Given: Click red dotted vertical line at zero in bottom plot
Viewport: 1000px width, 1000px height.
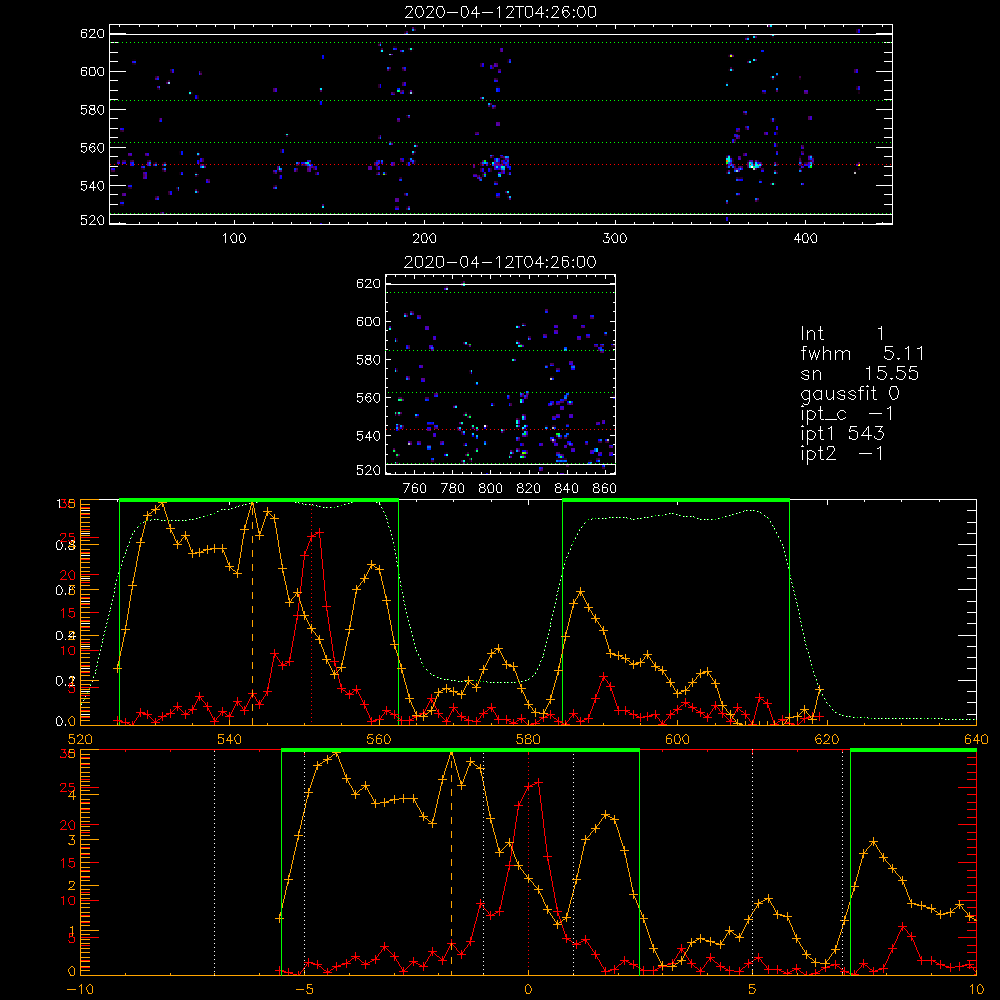Looking at the screenshot, I should [x=528, y=863].
